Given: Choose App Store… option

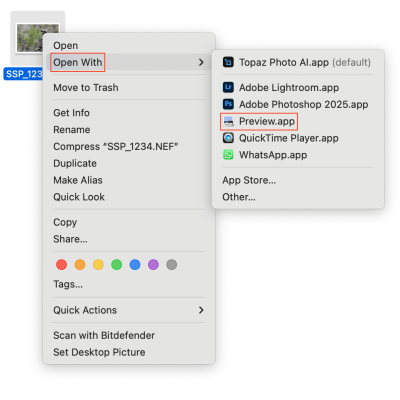Looking at the screenshot, I should 249,180.
